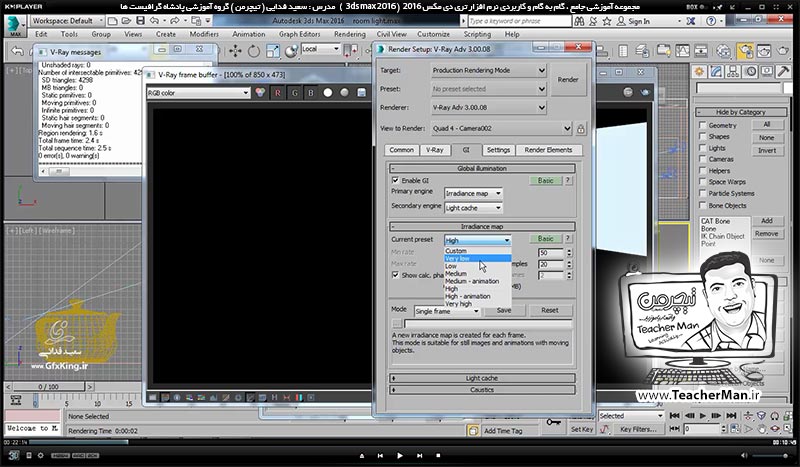The width and height of the screenshot is (800, 467).
Task: Toggle the Shapes hide category checkbox
Action: click(703, 136)
